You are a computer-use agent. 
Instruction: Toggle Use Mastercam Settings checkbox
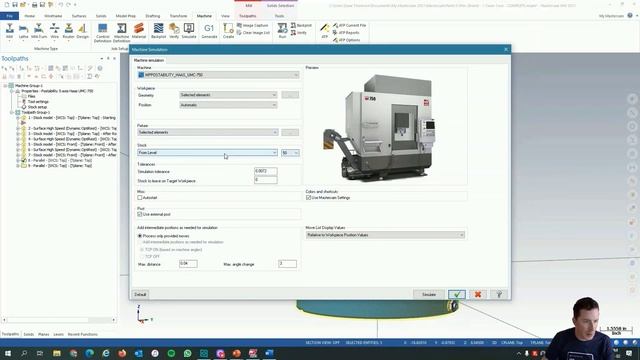pos(309,198)
